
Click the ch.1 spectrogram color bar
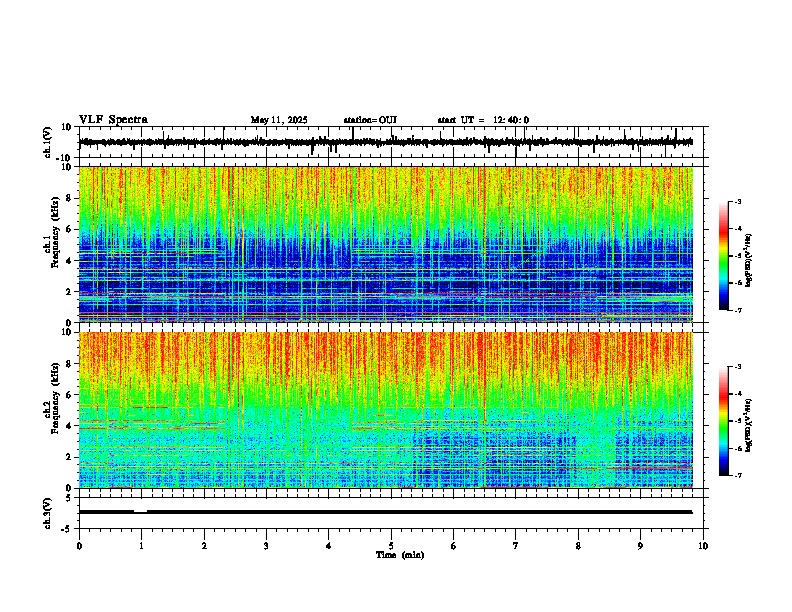tap(723, 256)
